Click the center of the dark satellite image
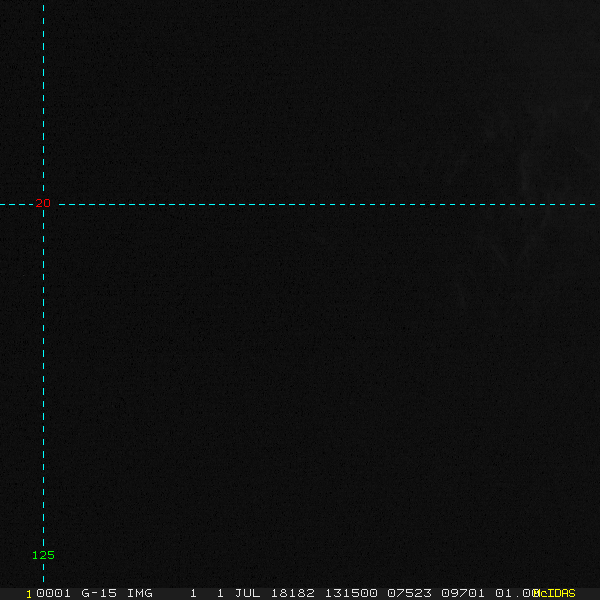 300,290
